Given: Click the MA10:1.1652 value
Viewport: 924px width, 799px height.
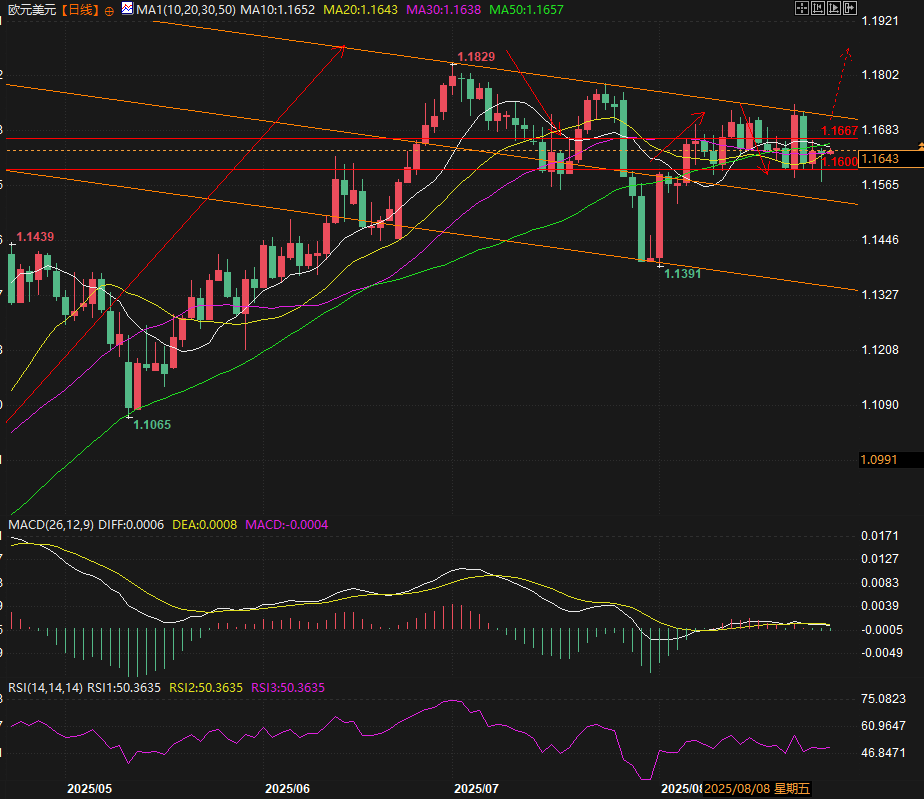Looking at the screenshot, I should [x=278, y=10].
